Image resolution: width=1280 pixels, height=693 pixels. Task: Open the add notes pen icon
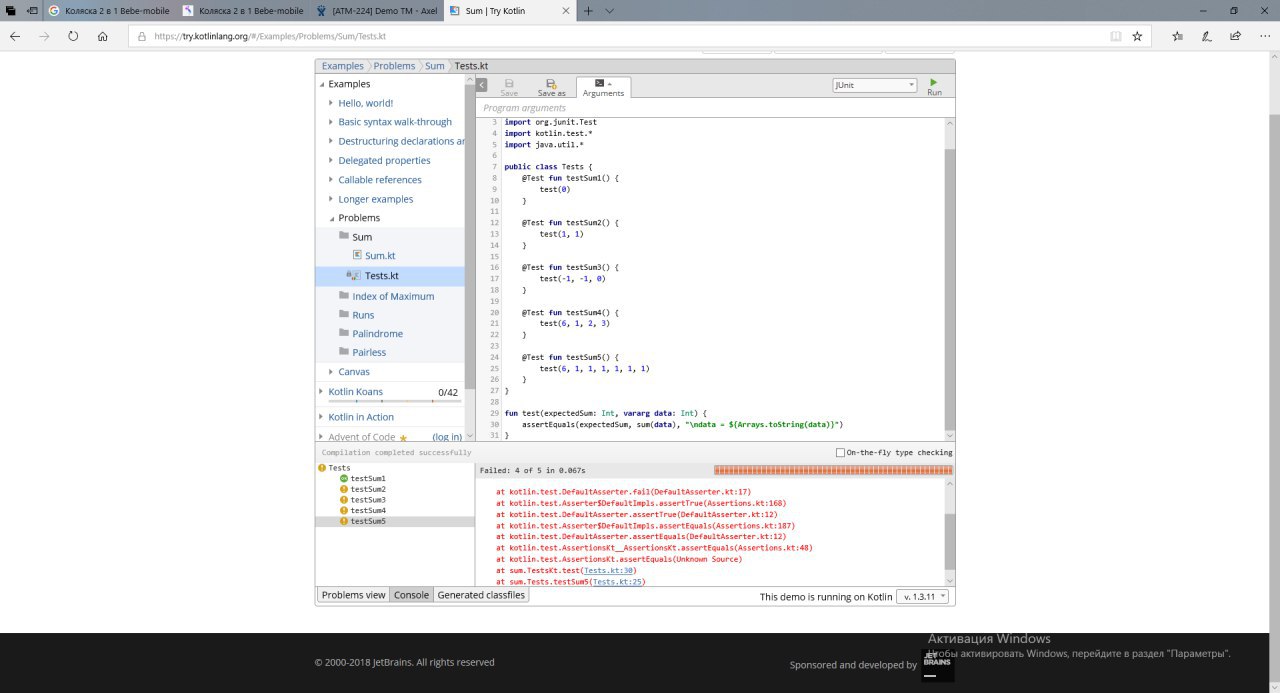click(1207, 36)
